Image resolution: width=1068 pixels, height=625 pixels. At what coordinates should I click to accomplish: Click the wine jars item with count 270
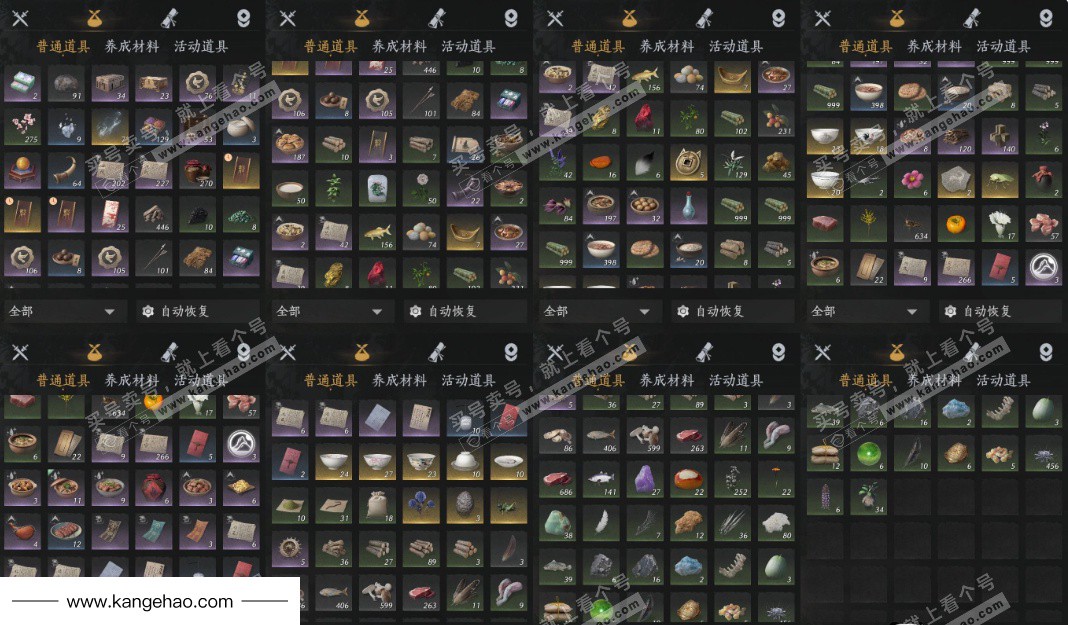pos(198,171)
